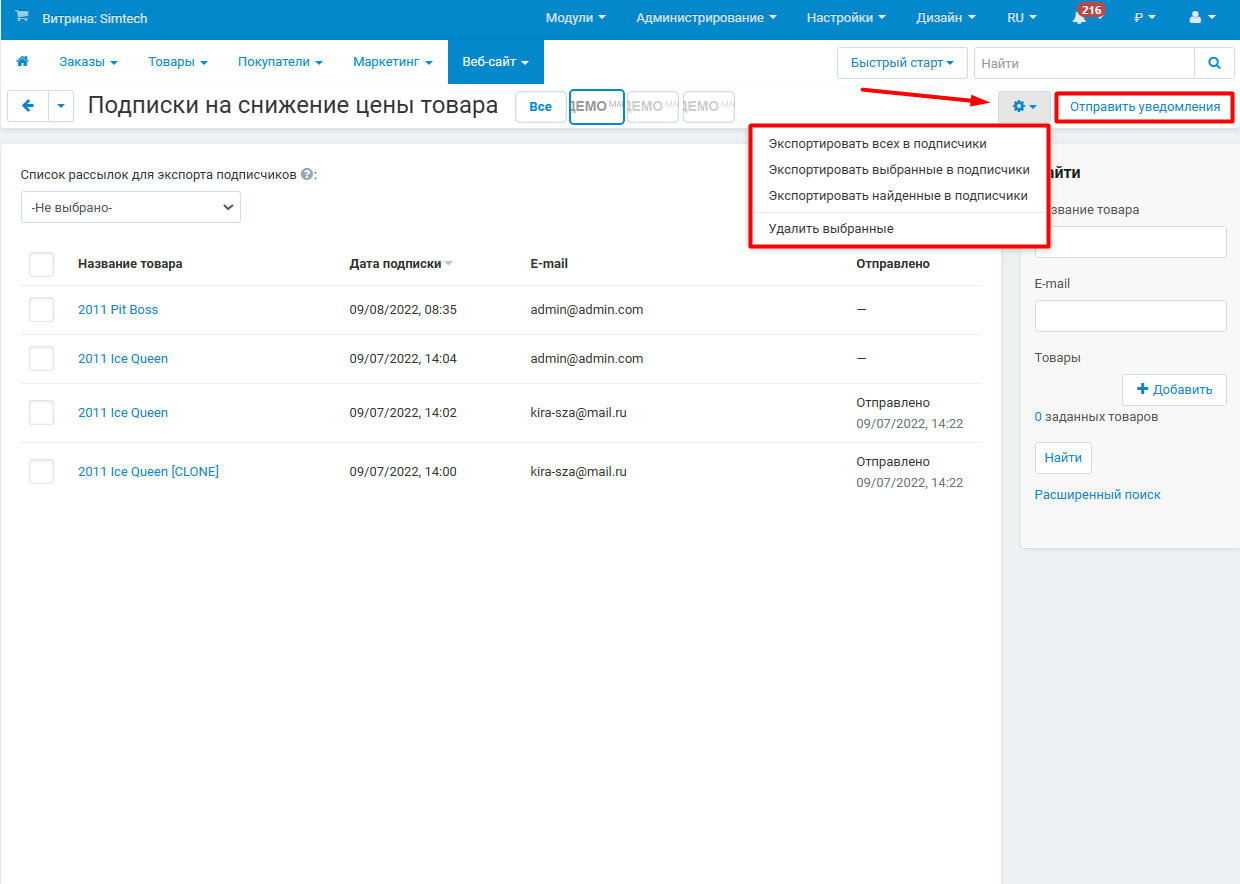Open the gear actions menu

pyautogui.click(x=1024, y=106)
